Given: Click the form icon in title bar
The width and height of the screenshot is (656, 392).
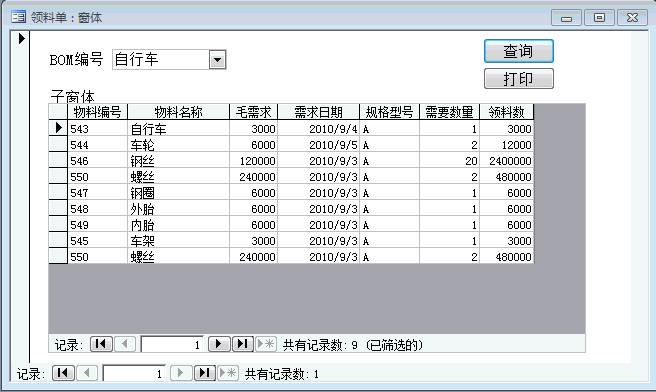Looking at the screenshot, I should point(18,17).
